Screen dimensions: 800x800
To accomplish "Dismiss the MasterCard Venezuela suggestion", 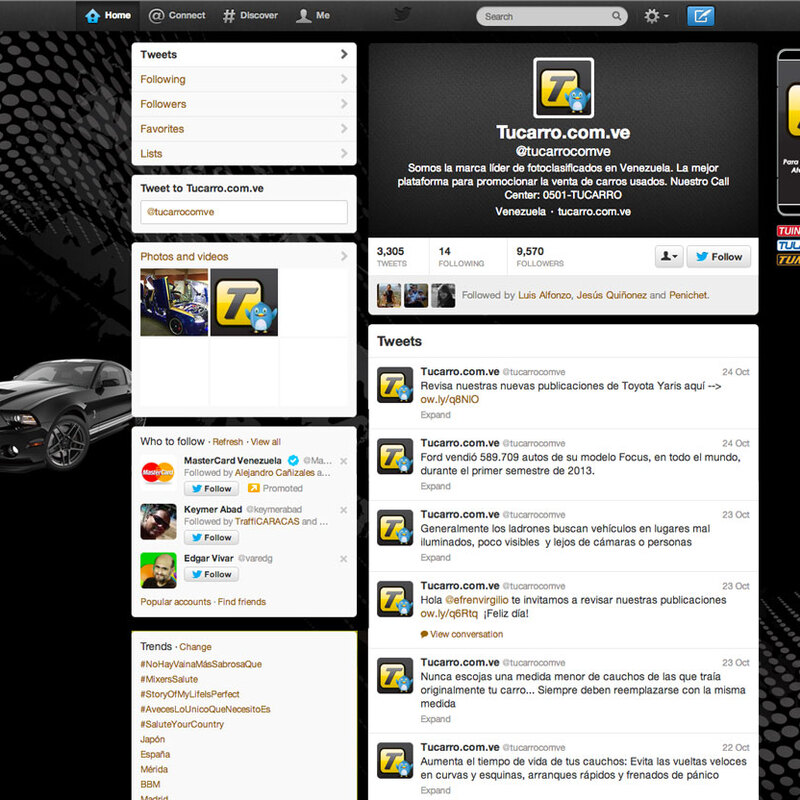I will click(343, 461).
